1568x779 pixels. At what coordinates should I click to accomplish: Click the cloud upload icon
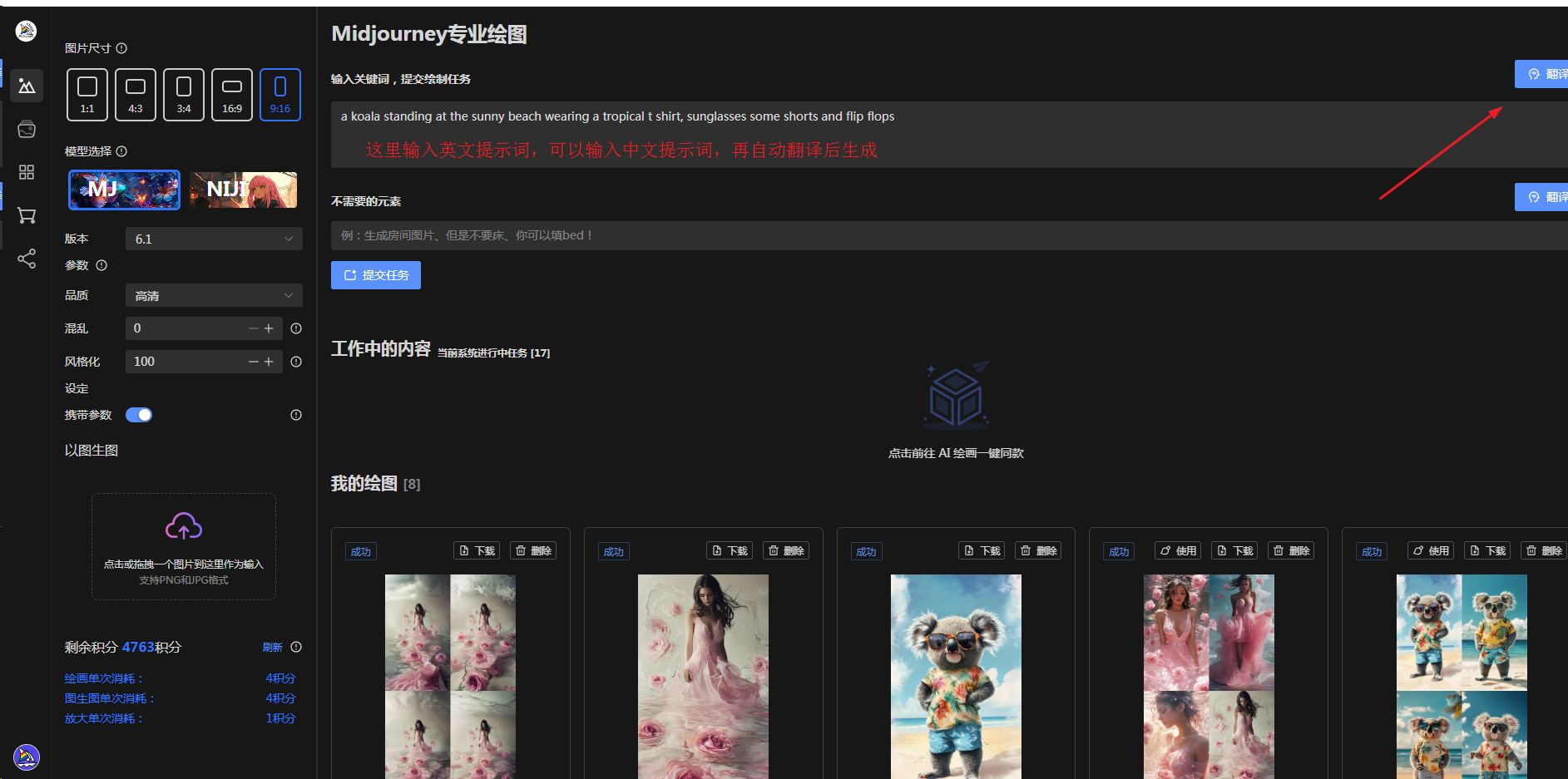[184, 526]
